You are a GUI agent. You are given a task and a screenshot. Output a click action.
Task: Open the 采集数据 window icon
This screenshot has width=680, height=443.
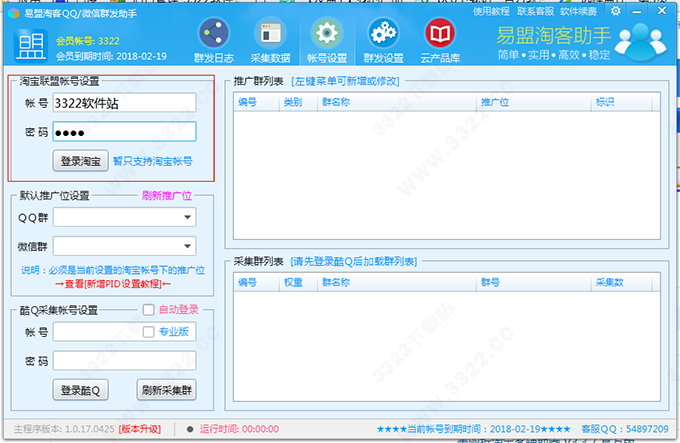point(270,33)
